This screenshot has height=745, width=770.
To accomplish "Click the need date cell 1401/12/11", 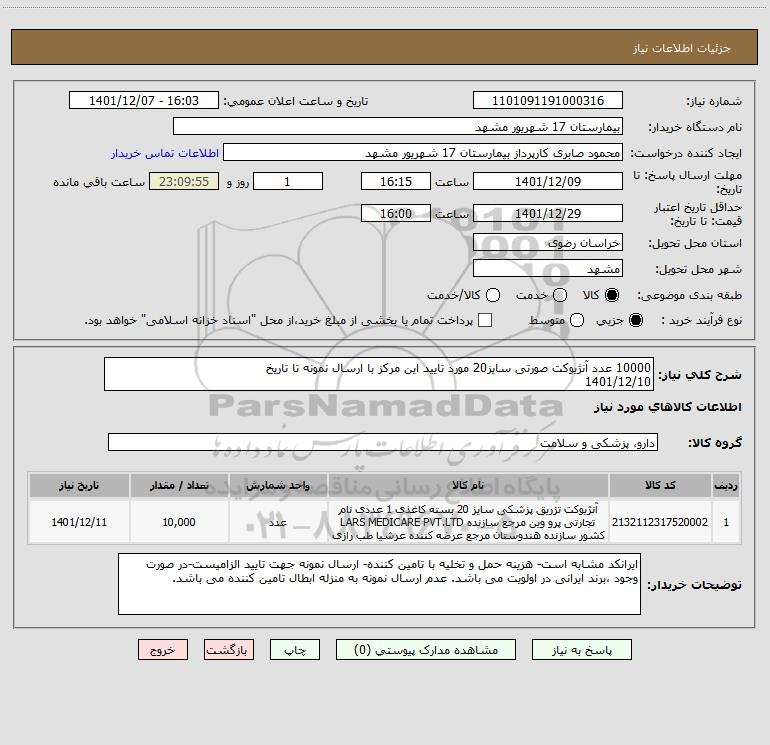I will pyautogui.click(x=79, y=522).
